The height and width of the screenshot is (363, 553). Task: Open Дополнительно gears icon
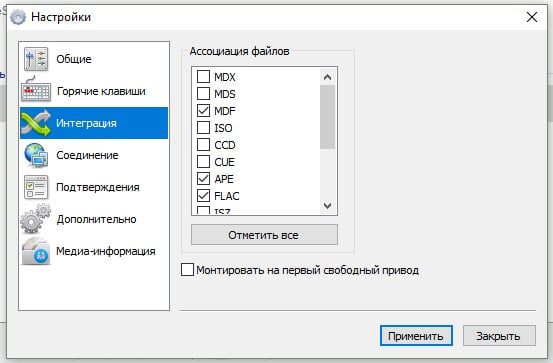(x=36, y=219)
